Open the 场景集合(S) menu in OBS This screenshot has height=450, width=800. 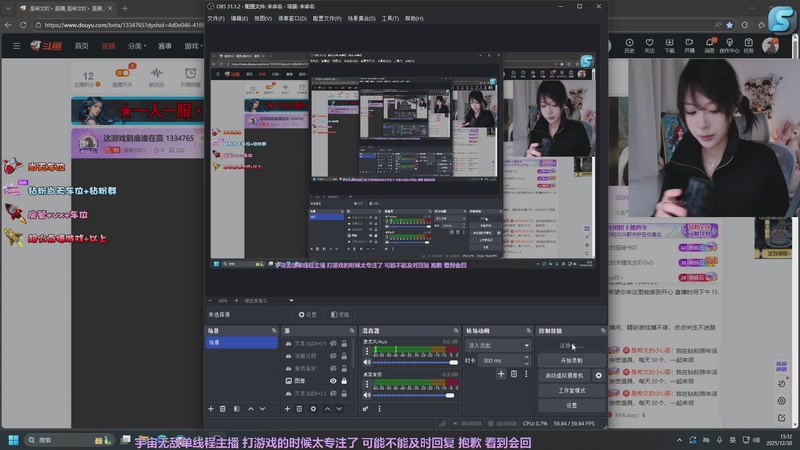361,18
